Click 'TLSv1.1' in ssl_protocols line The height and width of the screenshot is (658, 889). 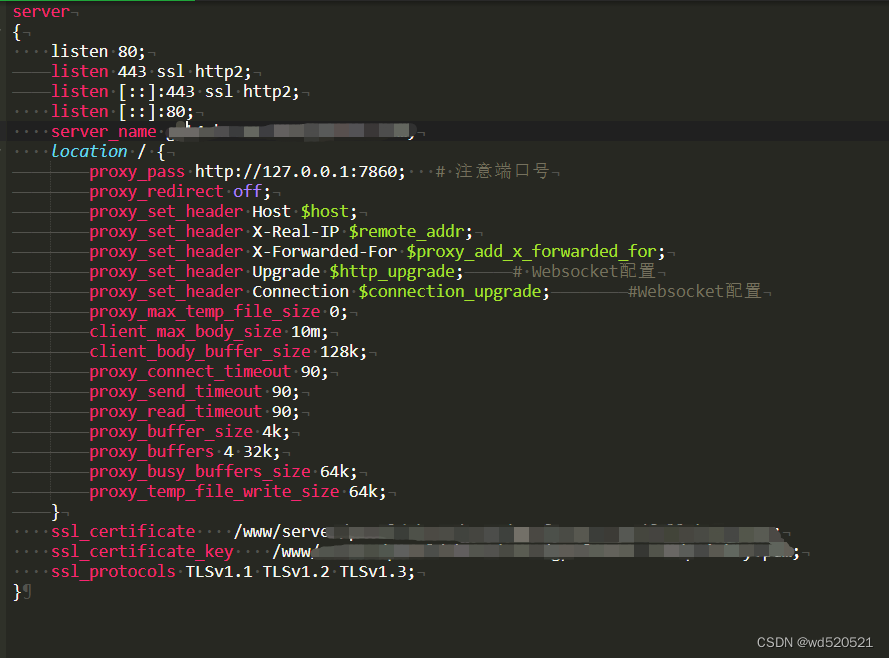(219, 572)
